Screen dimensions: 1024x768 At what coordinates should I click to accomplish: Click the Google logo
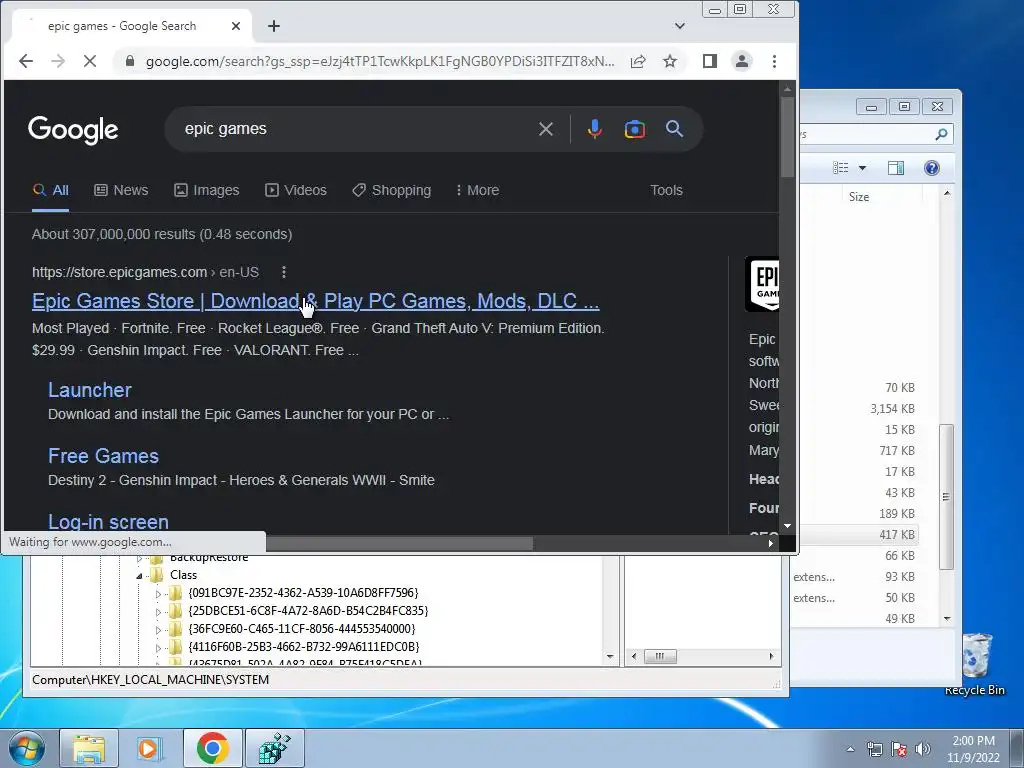[73, 130]
